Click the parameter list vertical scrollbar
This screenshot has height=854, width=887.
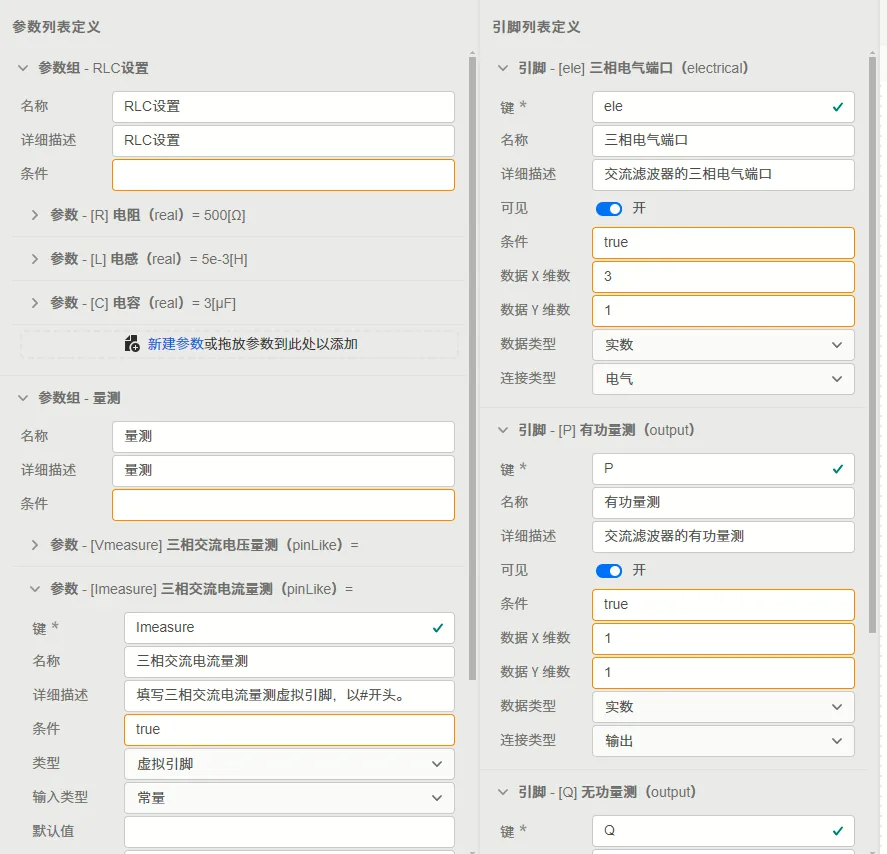[472, 368]
